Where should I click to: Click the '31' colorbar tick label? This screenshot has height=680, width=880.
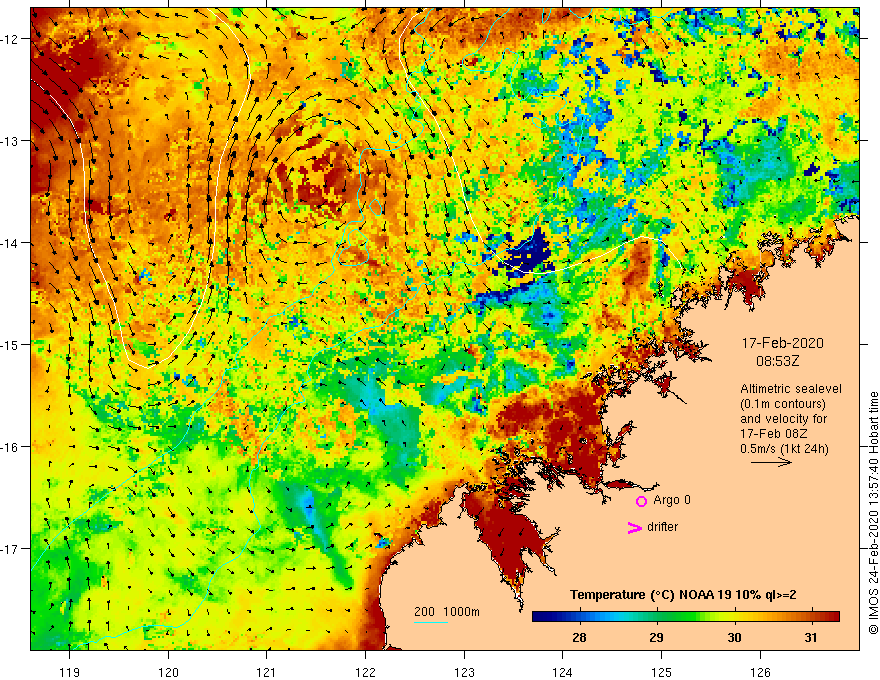(x=810, y=637)
